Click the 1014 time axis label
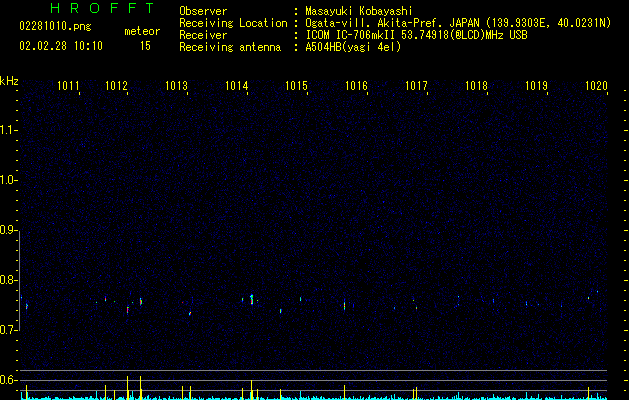This screenshot has height=400, width=629. coord(237,86)
